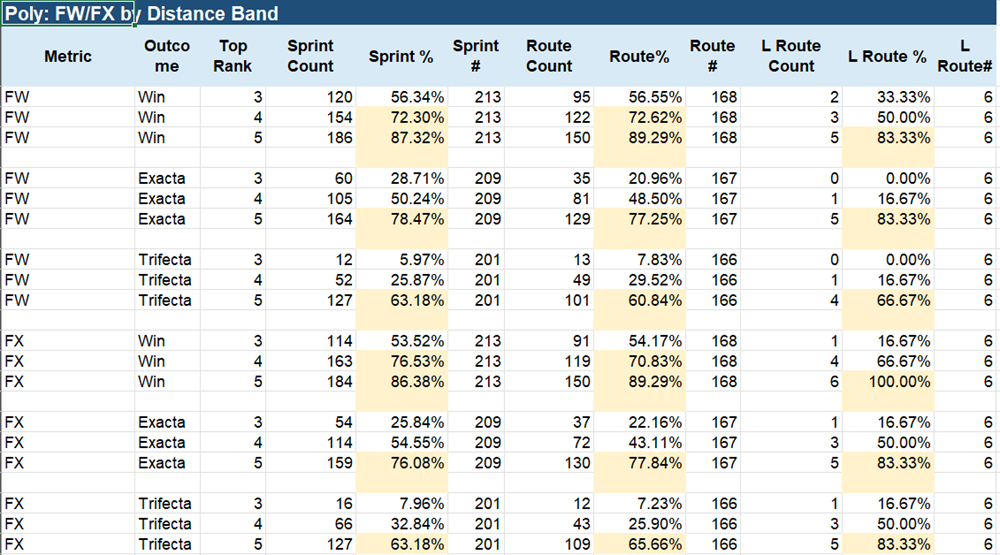
Task: Click the 'Route Count' header cell
Action: (548, 56)
